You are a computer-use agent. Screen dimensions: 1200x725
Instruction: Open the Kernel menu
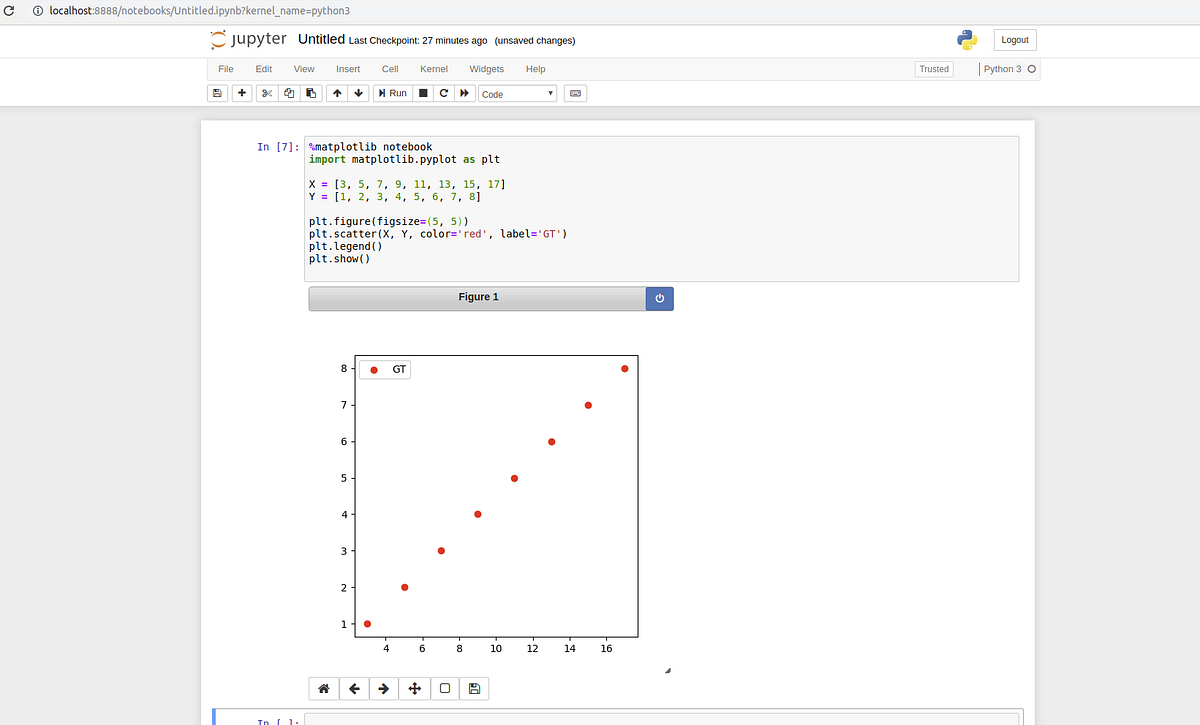[x=433, y=69]
